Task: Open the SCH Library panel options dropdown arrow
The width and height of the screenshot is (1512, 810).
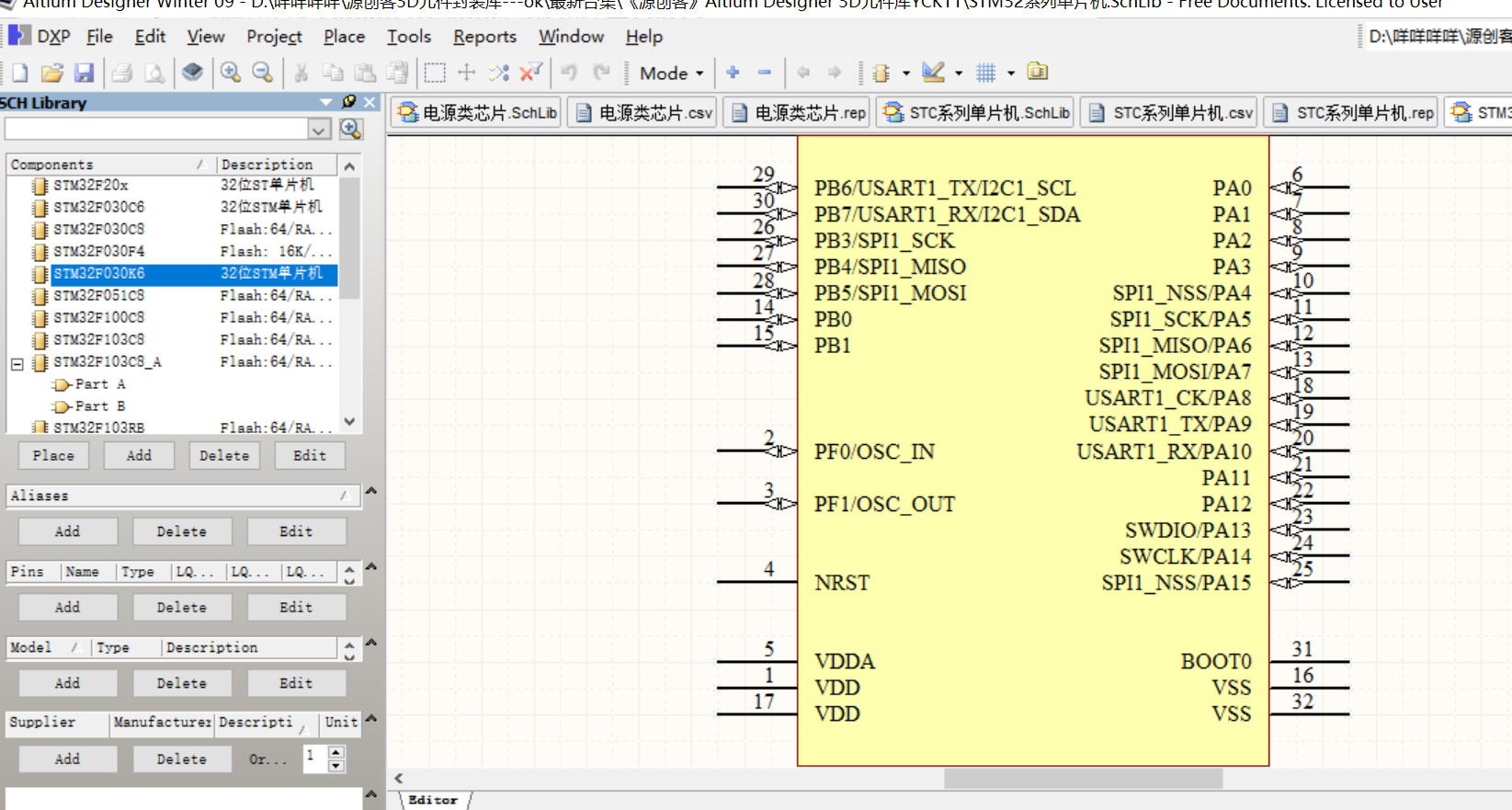Action: [326, 102]
